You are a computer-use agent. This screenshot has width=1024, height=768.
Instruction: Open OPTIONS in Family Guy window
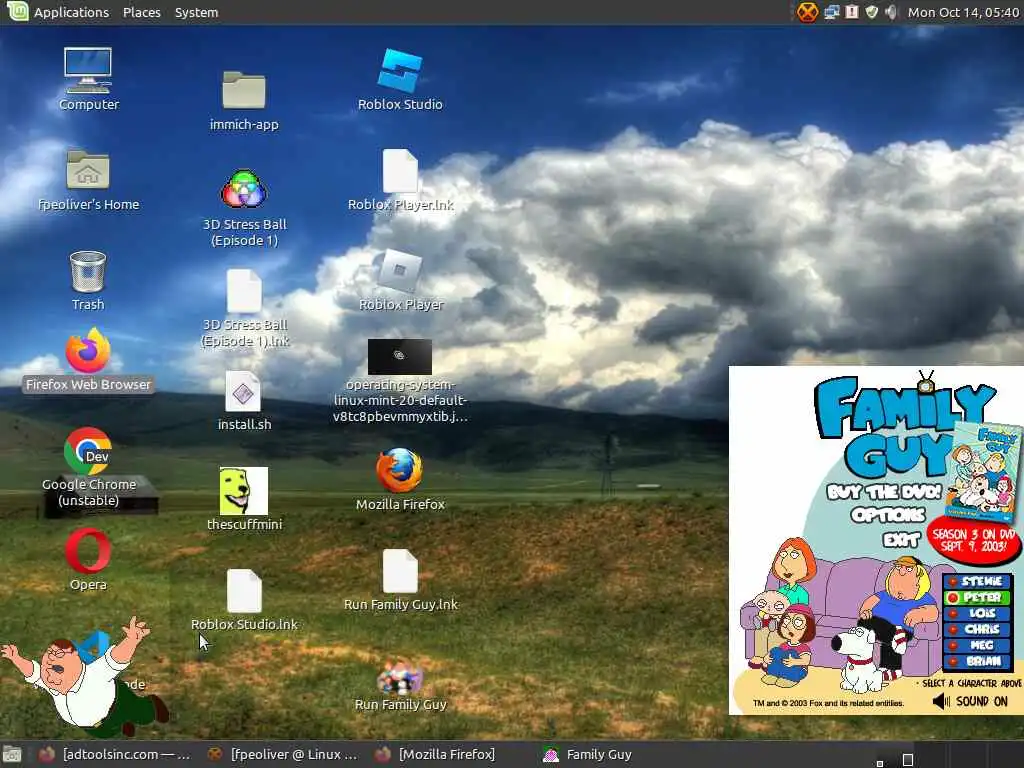(x=888, y=515)
